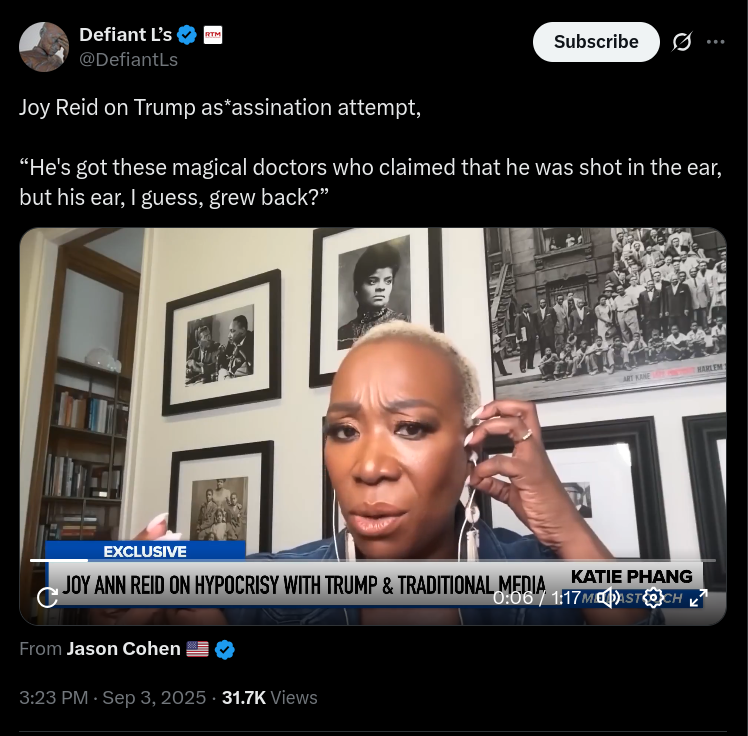Click the RTM affiliate badge icon

[x=213, y=35]
